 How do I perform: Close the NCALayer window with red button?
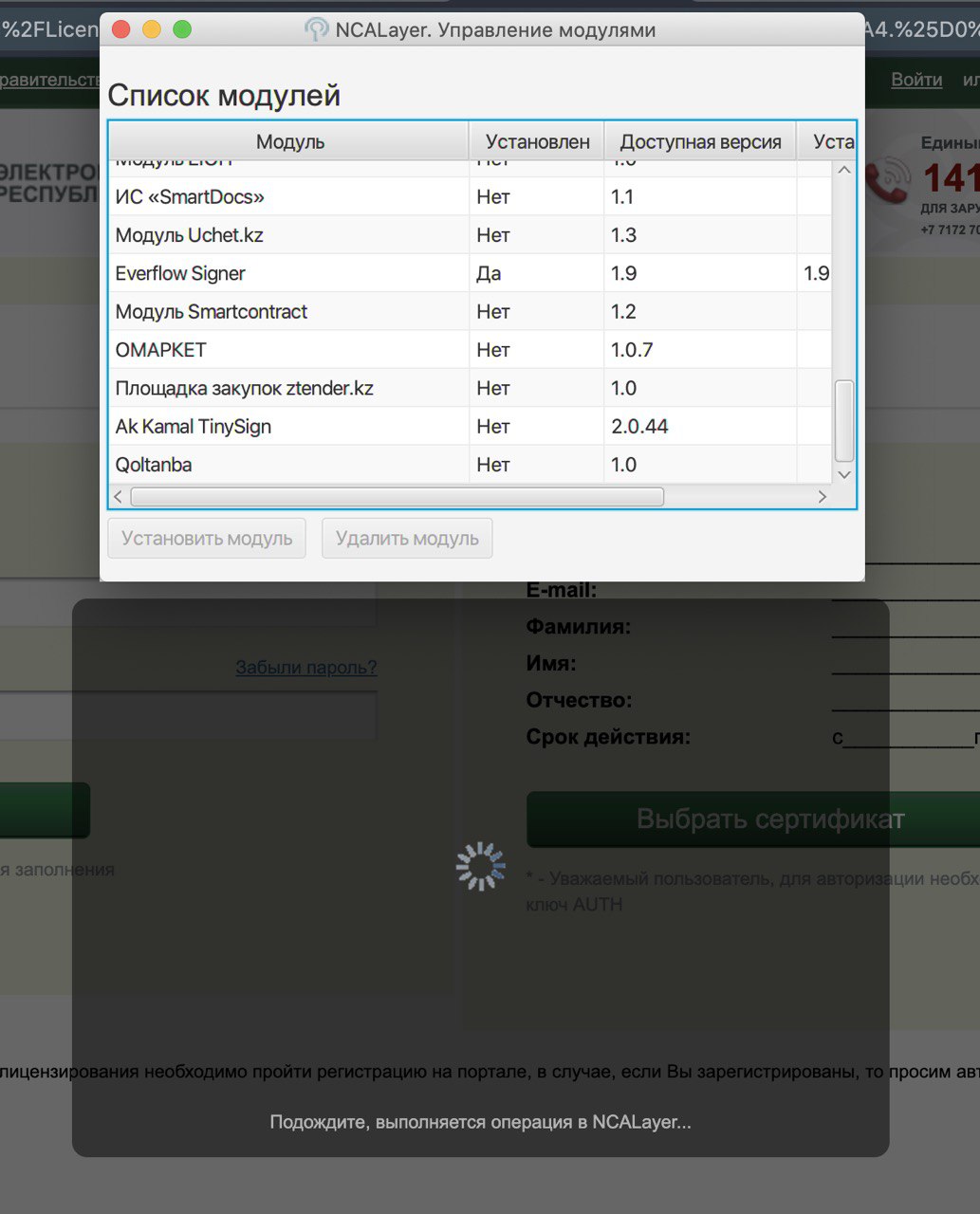(121, 29)
